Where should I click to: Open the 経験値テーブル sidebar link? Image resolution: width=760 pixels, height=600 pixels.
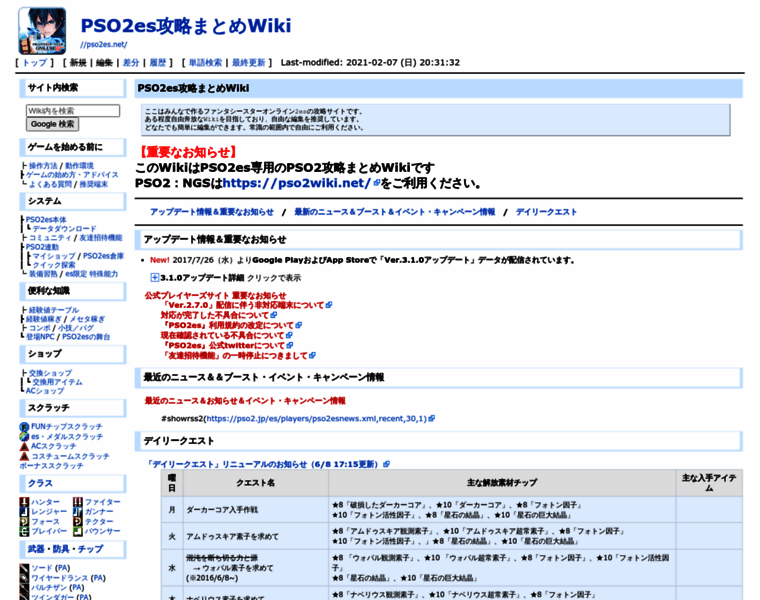click(54, 310)
